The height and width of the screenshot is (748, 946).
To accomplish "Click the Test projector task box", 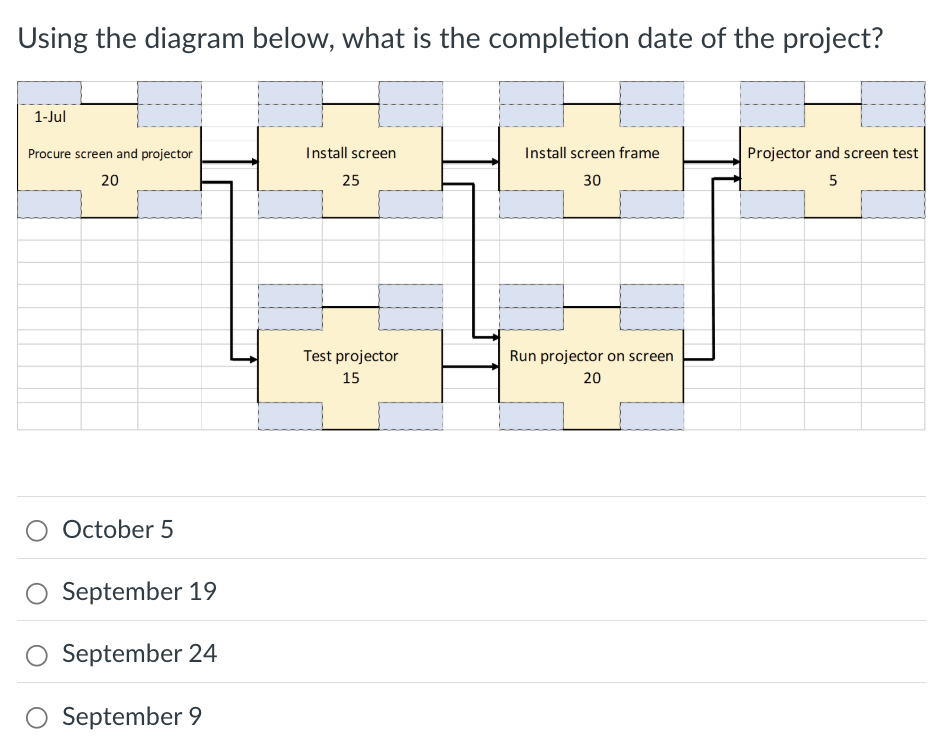I will (348, 356).
